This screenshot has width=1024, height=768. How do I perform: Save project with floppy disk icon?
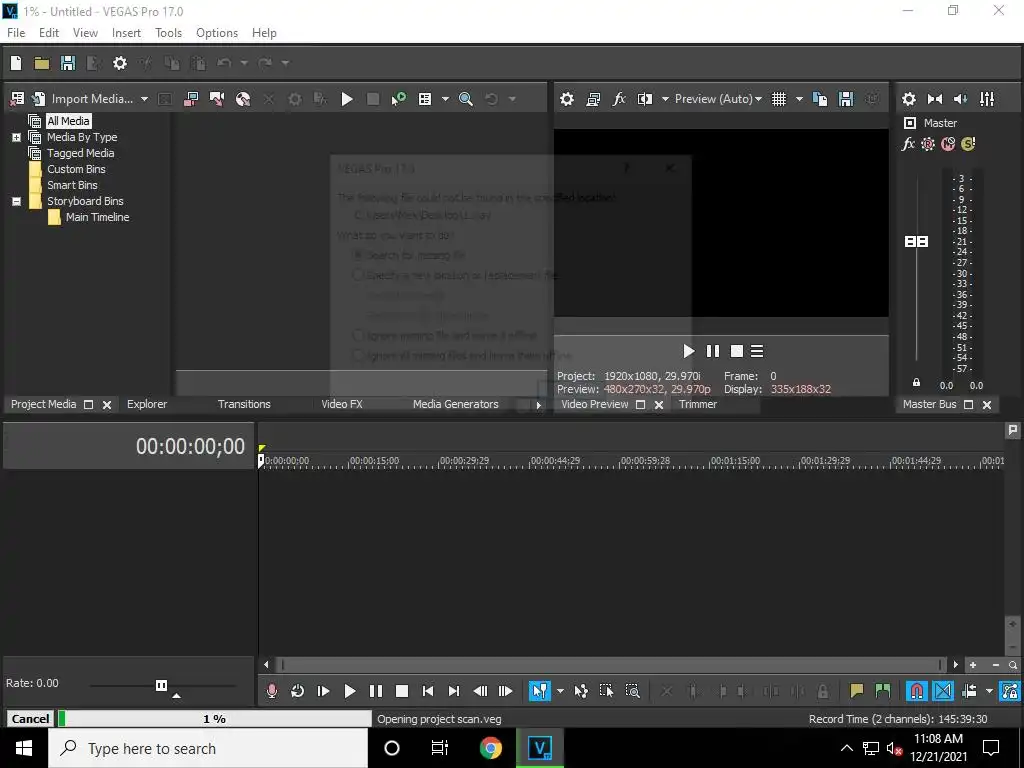68,63
